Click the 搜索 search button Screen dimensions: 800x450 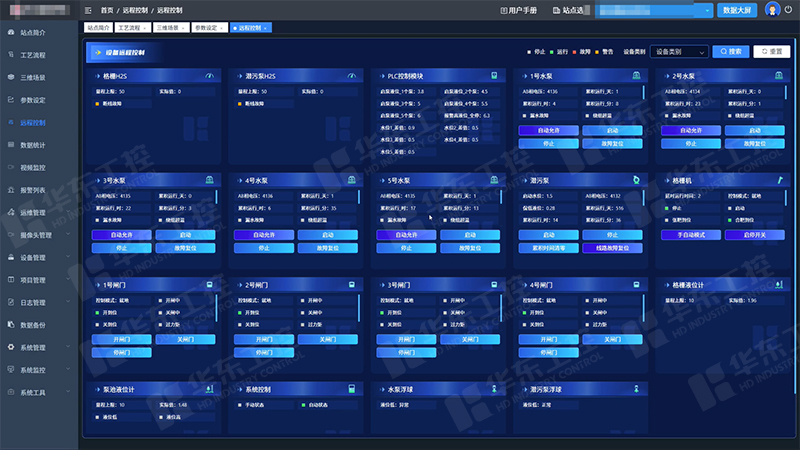pyautogui.click(x=730, y=51)
